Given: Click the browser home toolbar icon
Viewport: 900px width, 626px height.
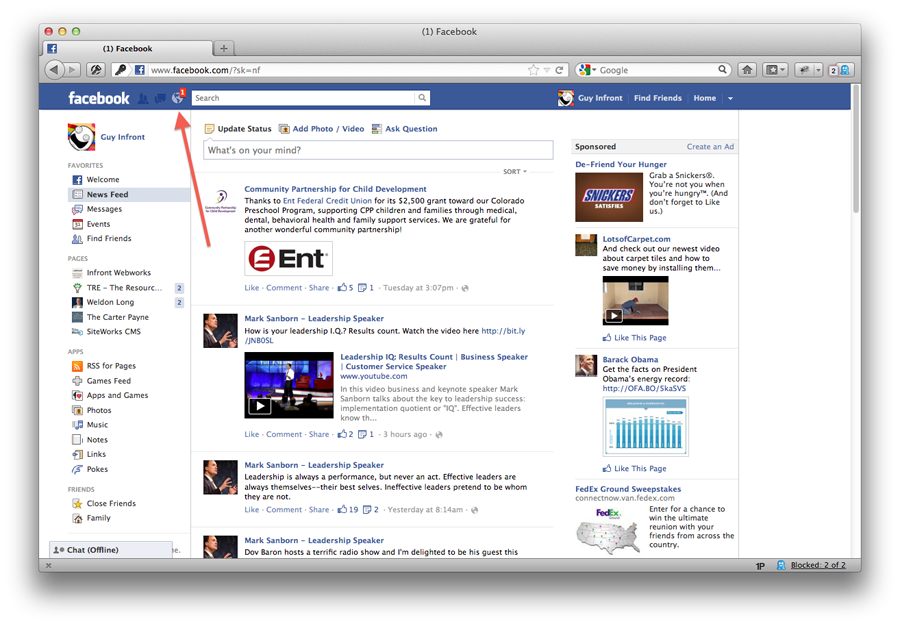Looking at the screenshot, I should [747, 70].
